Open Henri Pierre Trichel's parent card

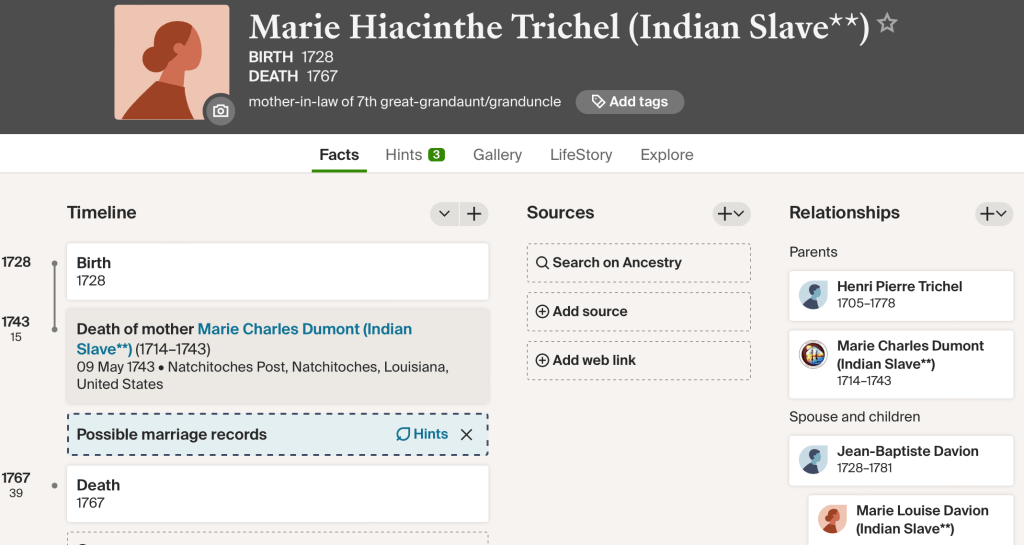[x=900, y=295]
